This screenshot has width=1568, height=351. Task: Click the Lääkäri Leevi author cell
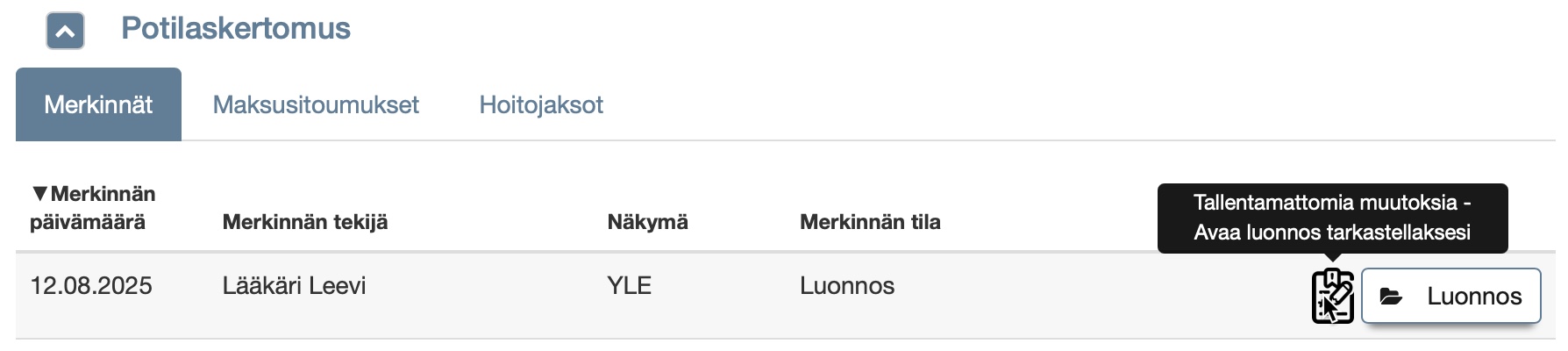294,285
